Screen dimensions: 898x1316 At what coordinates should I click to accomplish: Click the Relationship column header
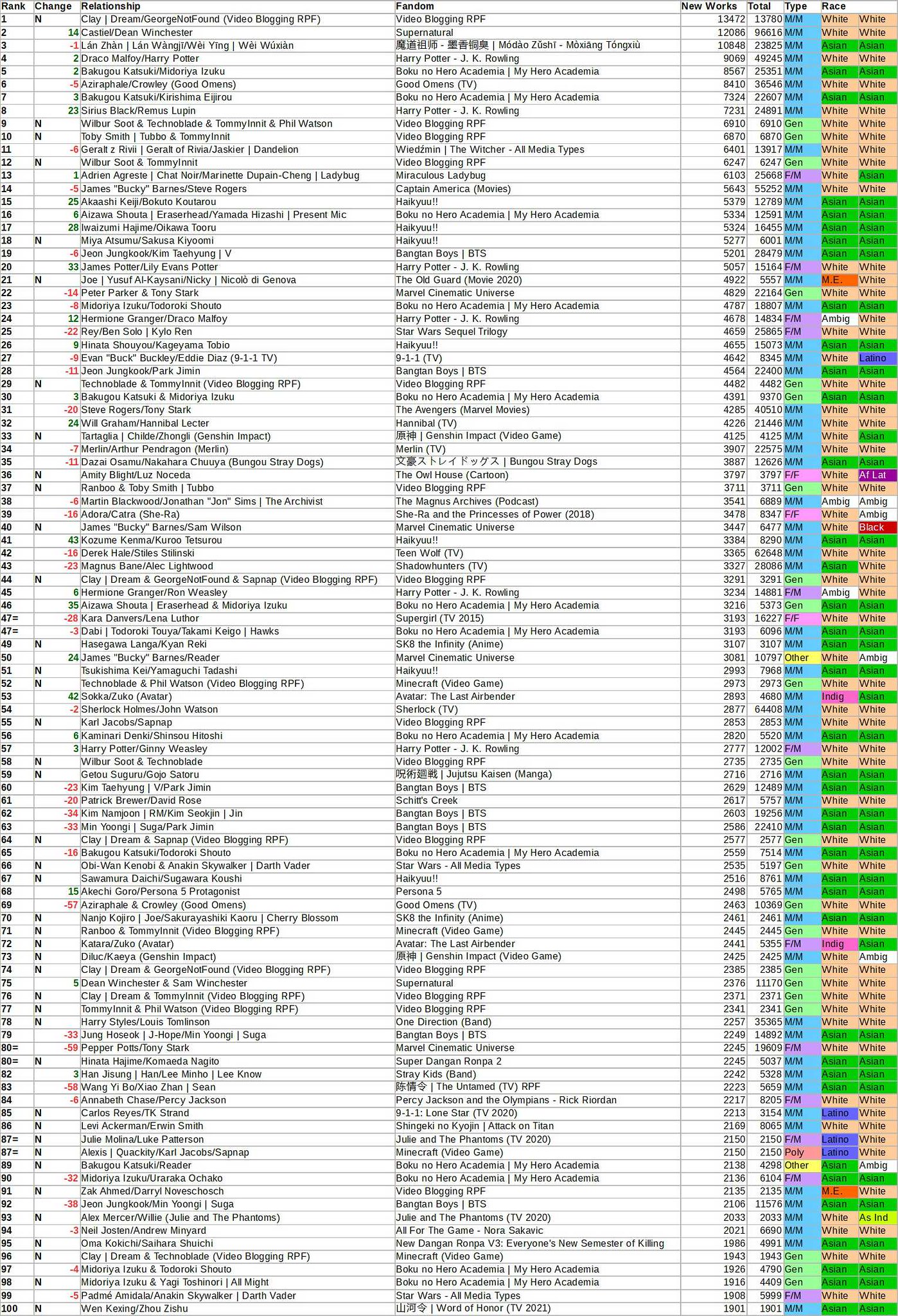pos(237,6)
